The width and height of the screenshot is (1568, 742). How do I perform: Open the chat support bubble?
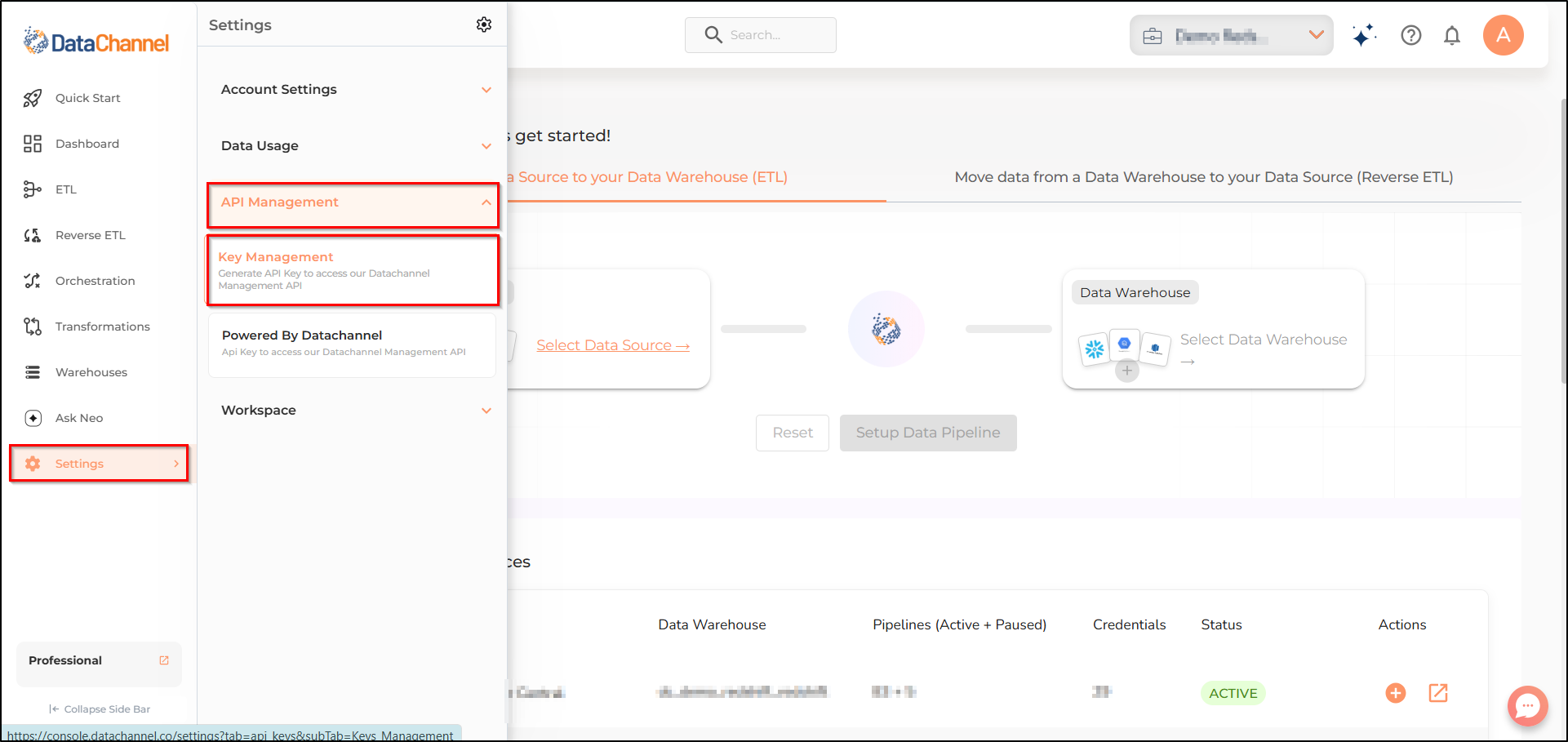pos(1528,705)
